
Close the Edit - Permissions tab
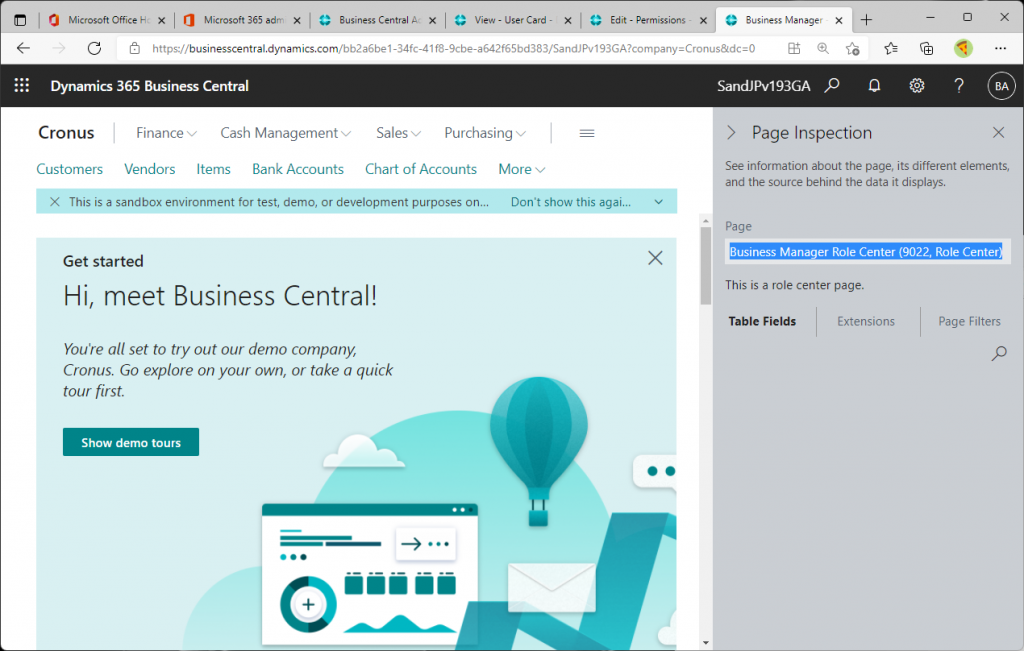point(703,20)
